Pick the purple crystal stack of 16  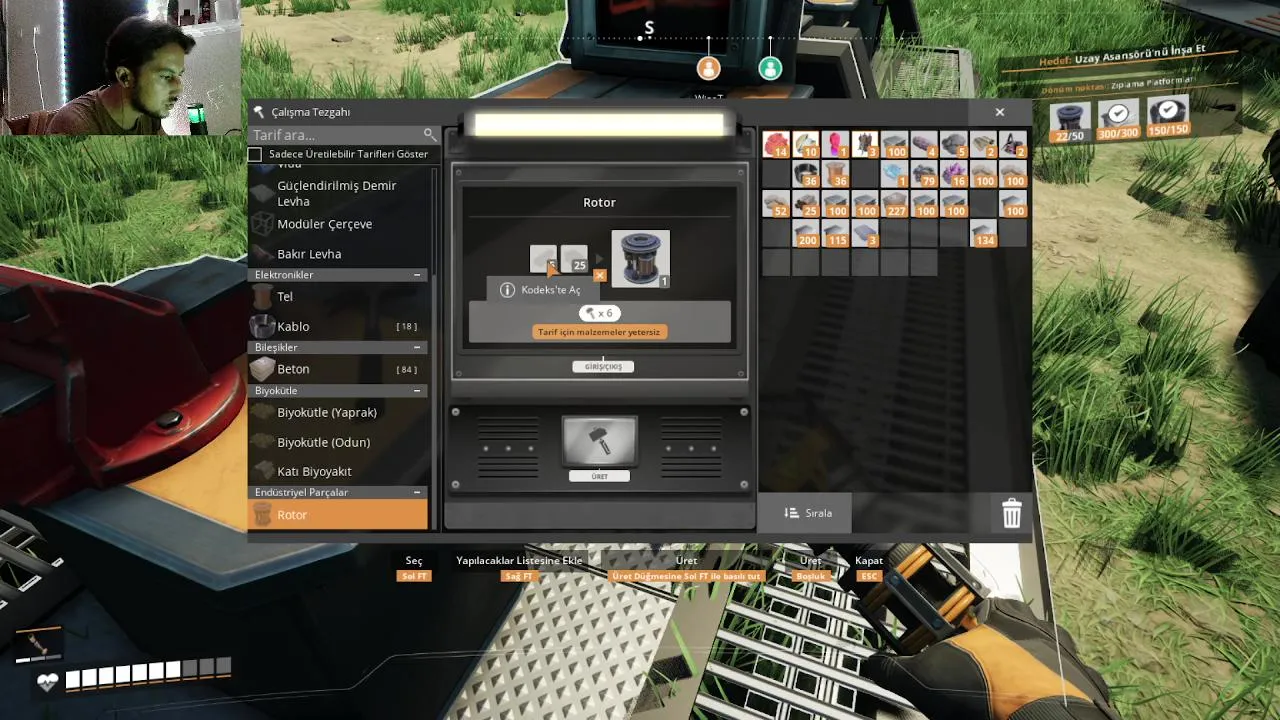[x=954, y=175]
